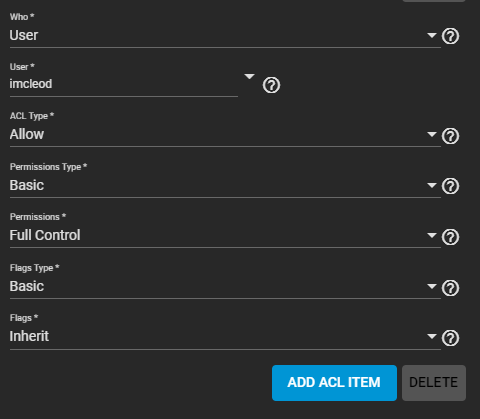The image size is (480, 419).
Task: Open the User combo box arrow
Action: 249,77
